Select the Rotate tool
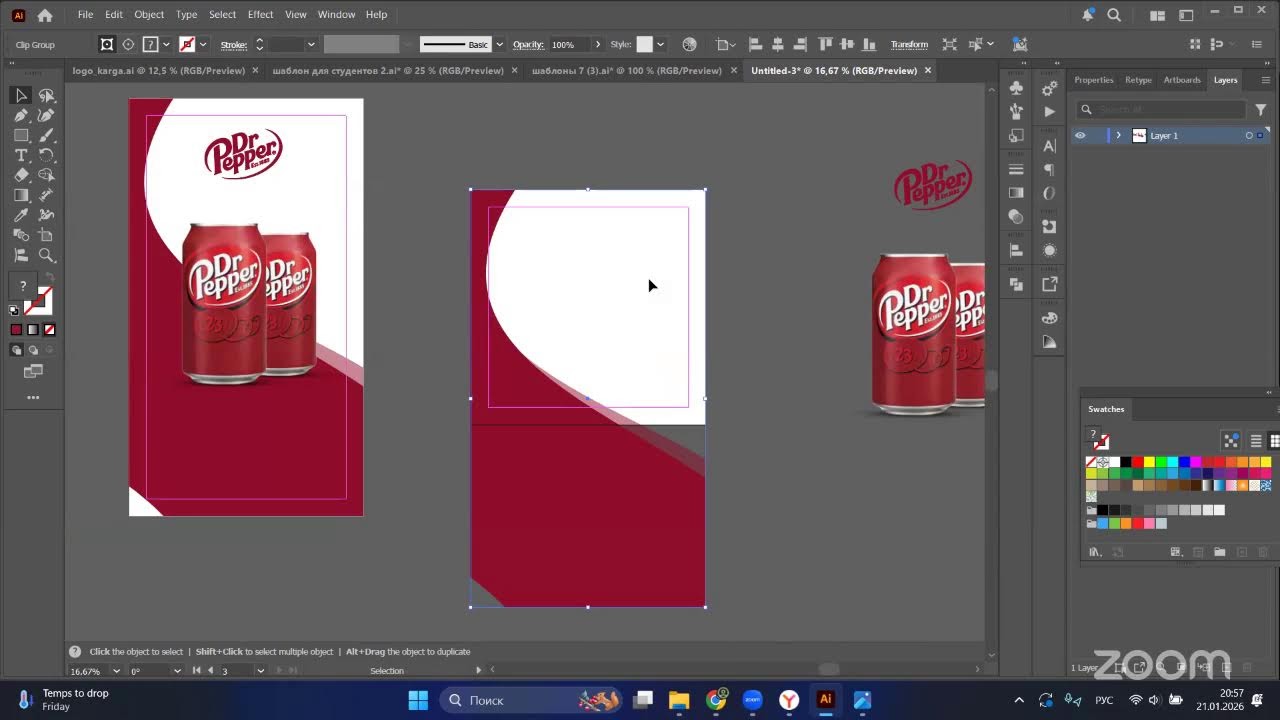The image size is (1280, 720). click(46, 155)
